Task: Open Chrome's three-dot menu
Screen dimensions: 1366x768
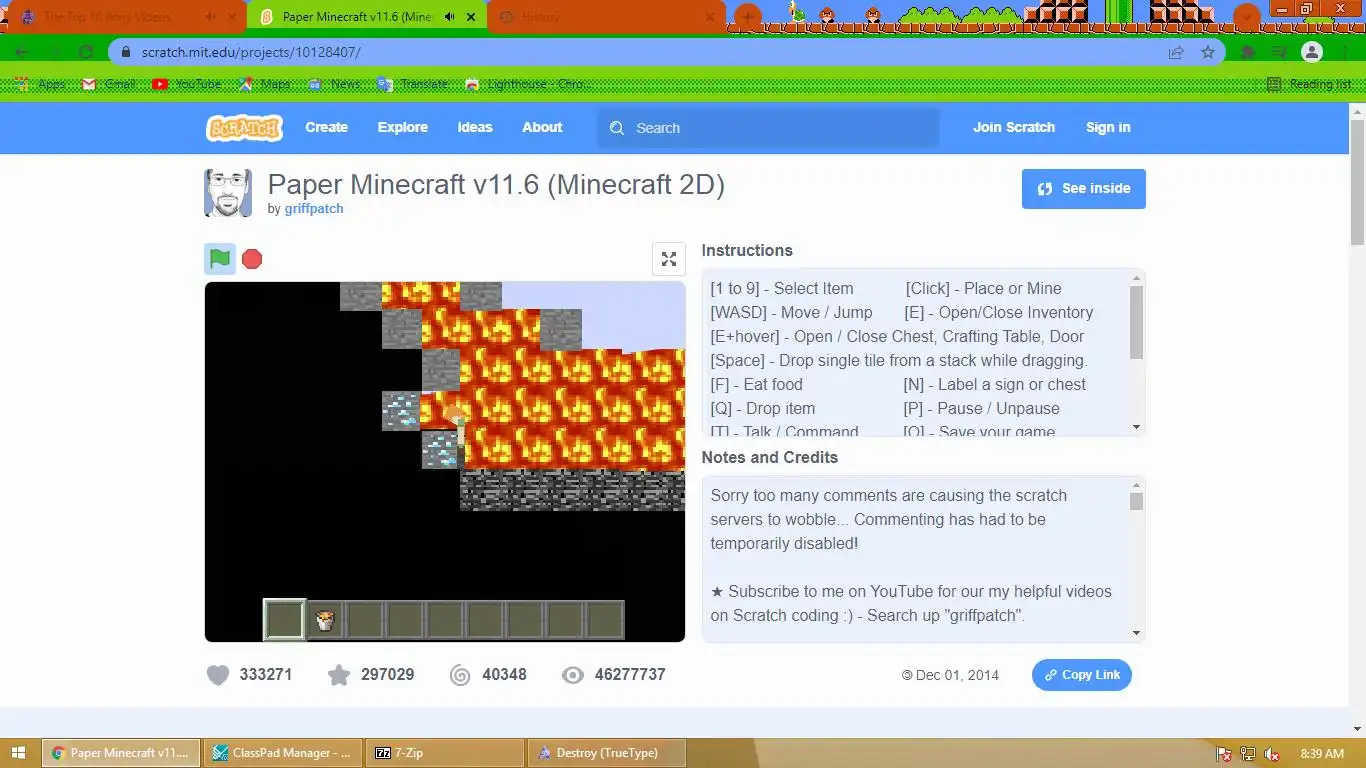Action: (x=1344, y=52)
